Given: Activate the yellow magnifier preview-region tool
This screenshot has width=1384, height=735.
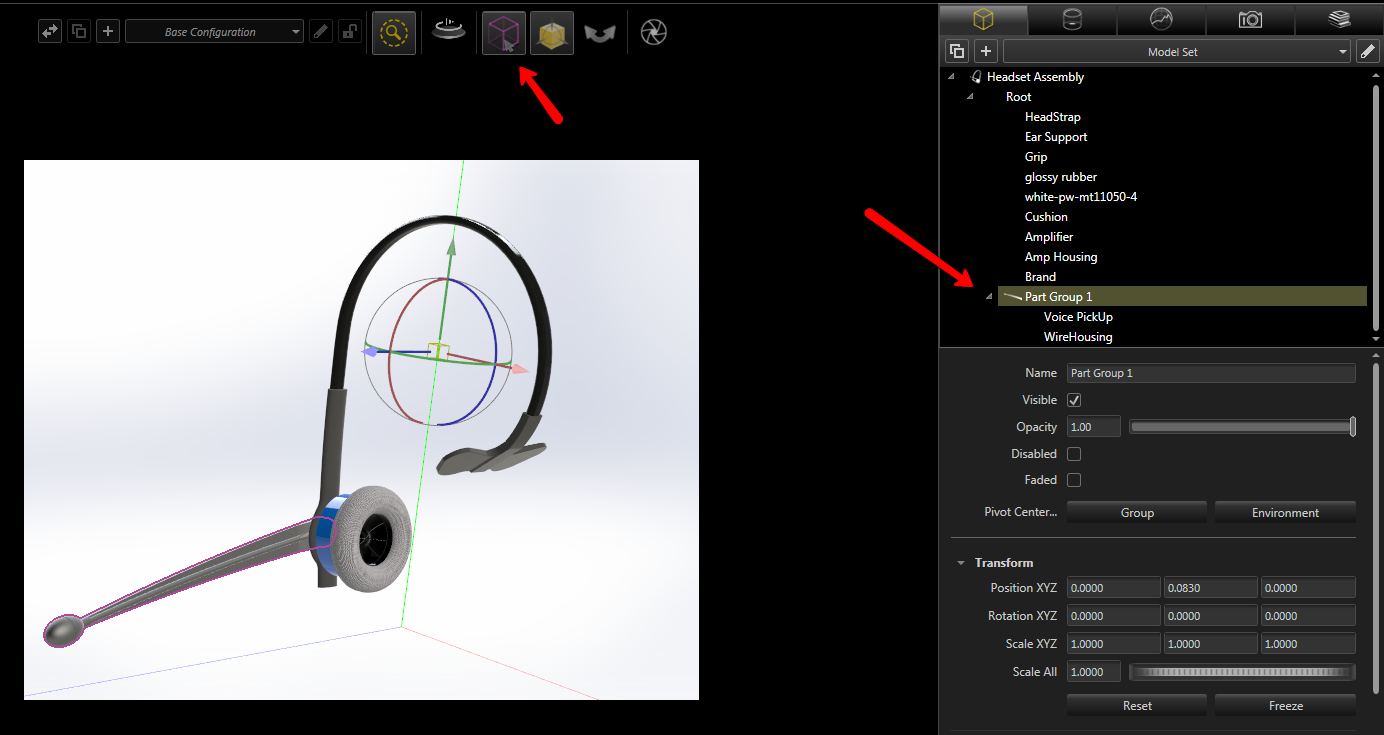Looking at the screenshot, I should coord(394,33).
